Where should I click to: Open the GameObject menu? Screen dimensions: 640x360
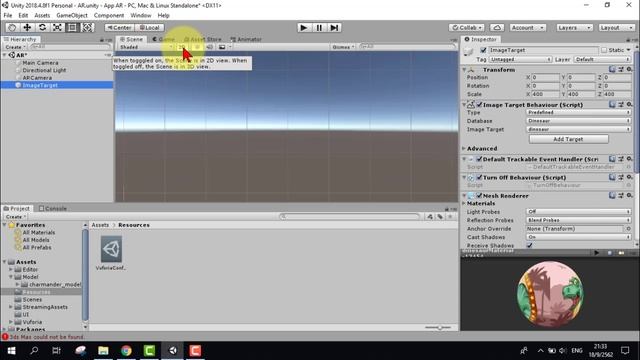pyautogui.click(x=72, y=15)
